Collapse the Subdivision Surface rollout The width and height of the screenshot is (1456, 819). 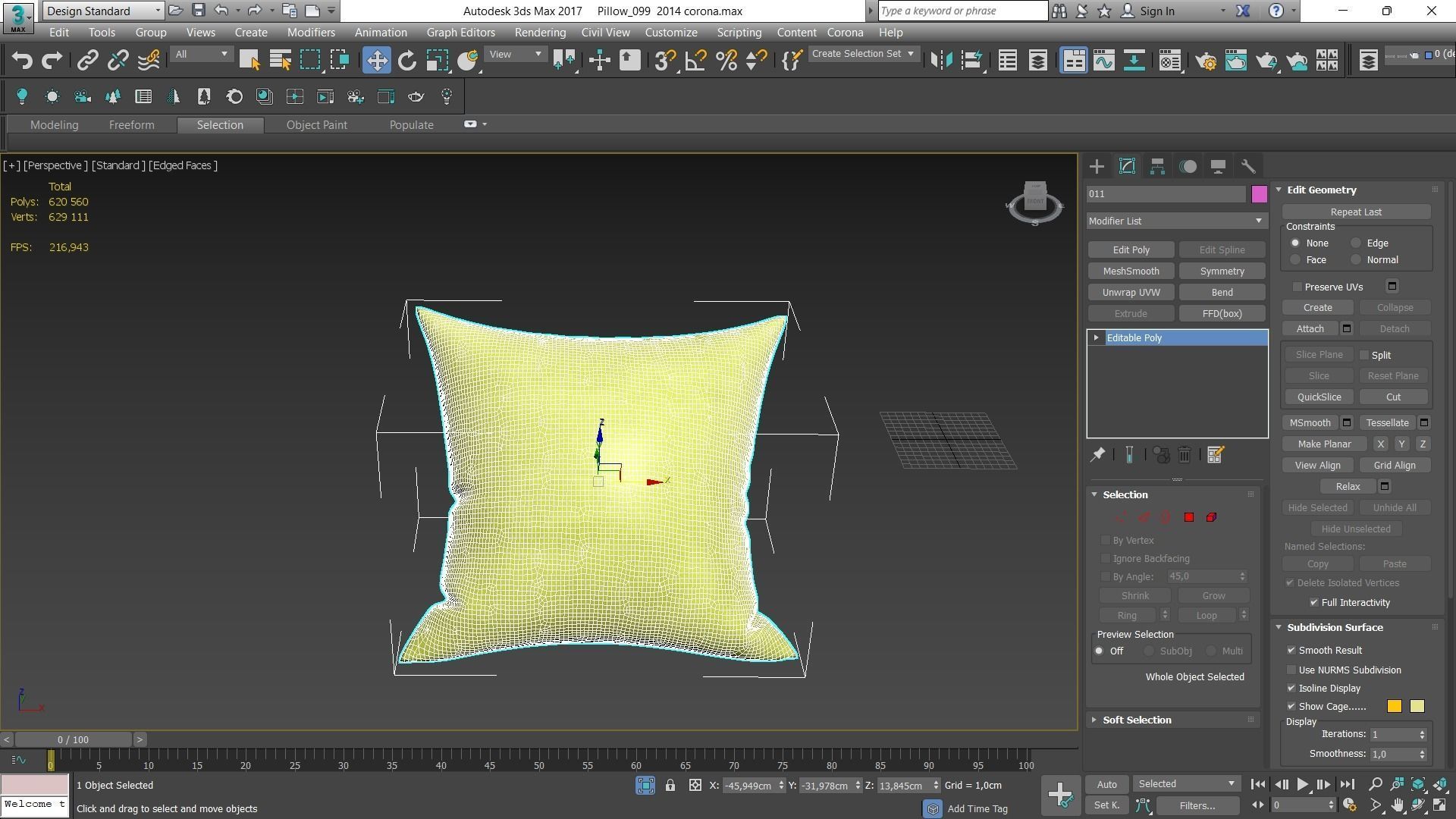tap(1335, 628)
